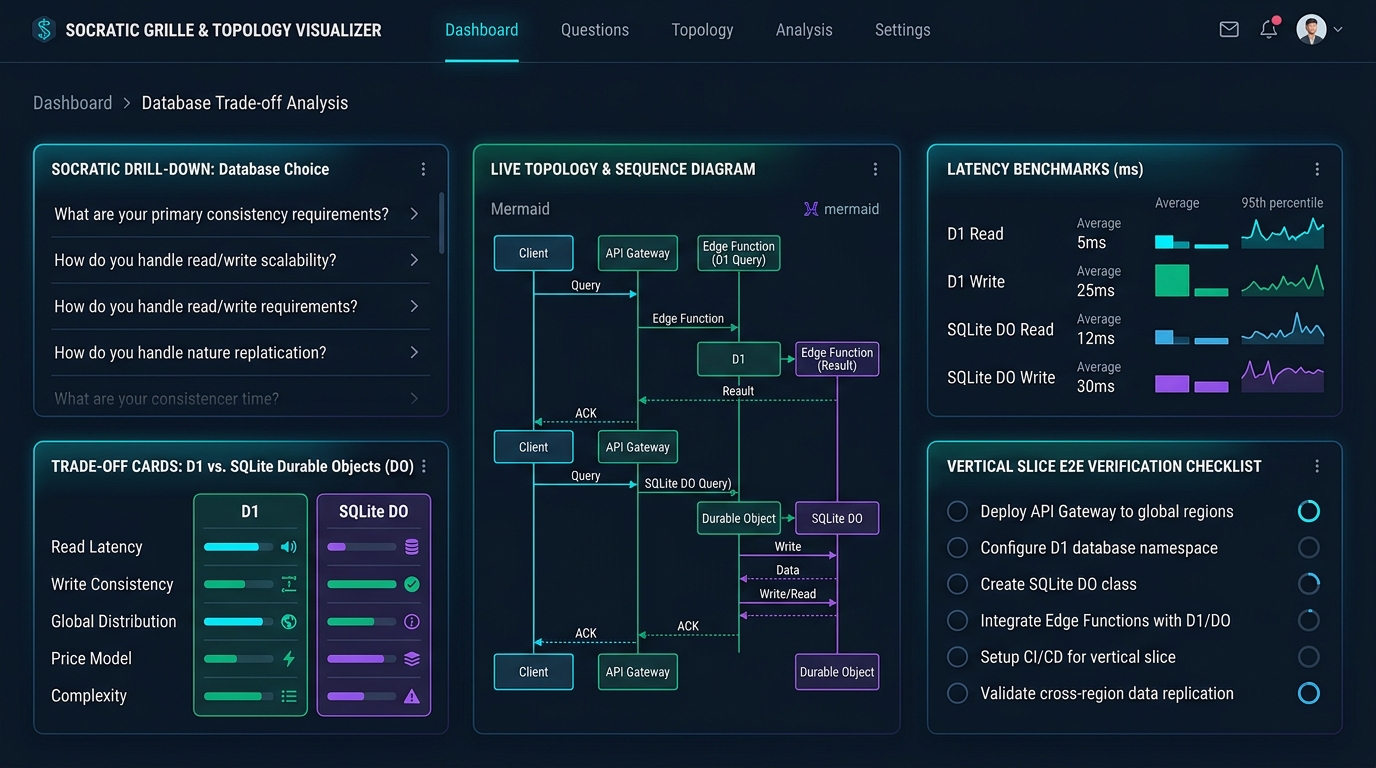This screenshot has width=1376, height=768.
Task: Click status ring for Validate cross-region replication
Action: coord(1308,693)
